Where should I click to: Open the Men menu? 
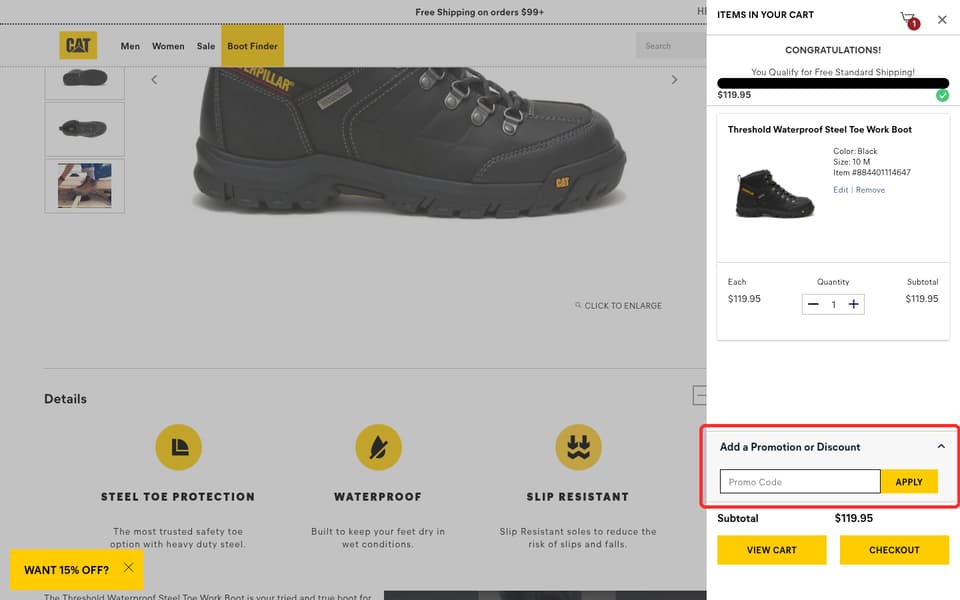coord(130,46)
